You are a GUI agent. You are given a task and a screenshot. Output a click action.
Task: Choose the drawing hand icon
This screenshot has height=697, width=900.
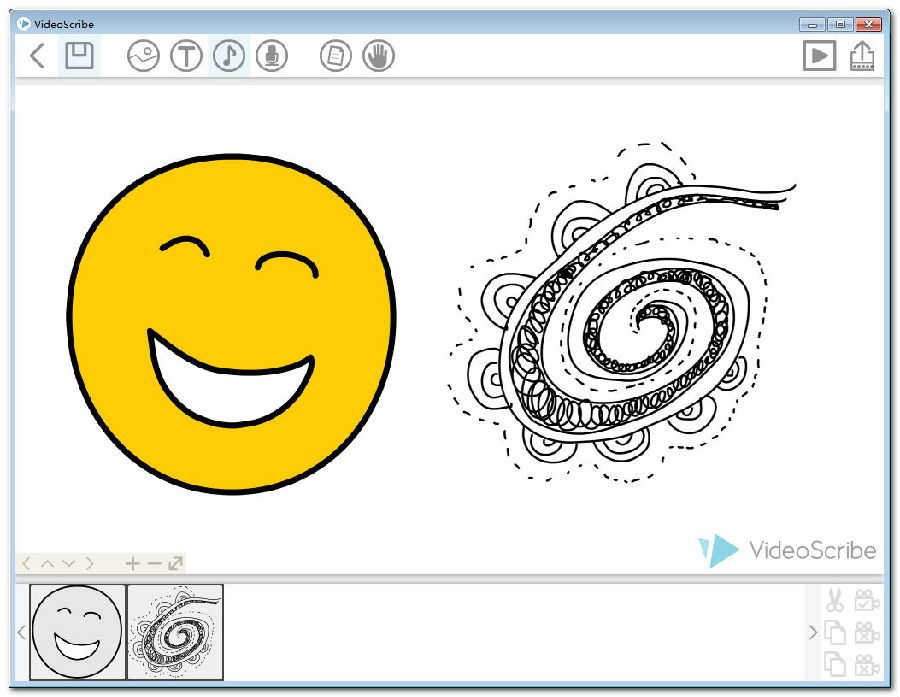(379, 56)
